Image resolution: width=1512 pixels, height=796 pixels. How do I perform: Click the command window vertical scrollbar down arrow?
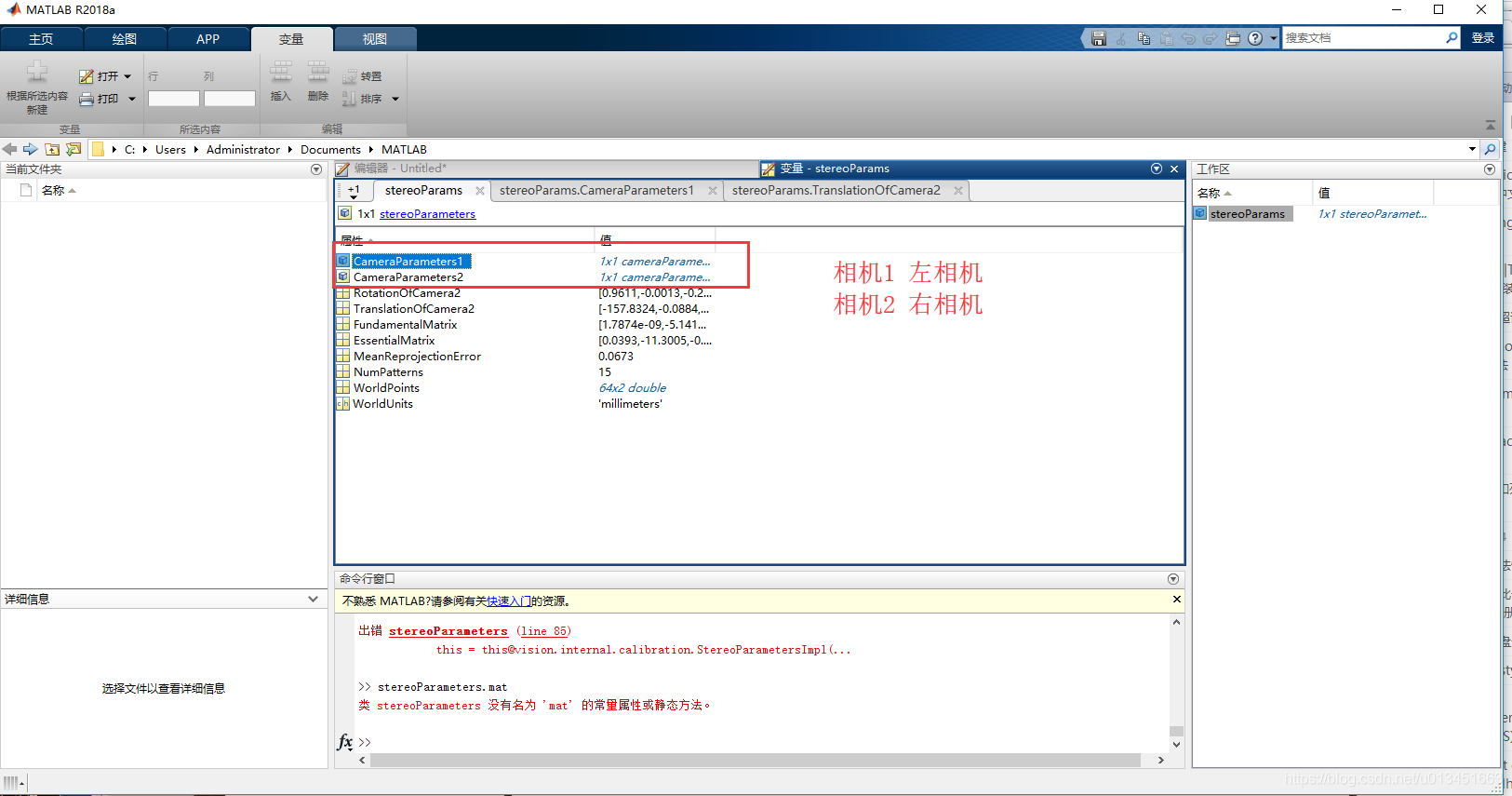click(1176, 744)
